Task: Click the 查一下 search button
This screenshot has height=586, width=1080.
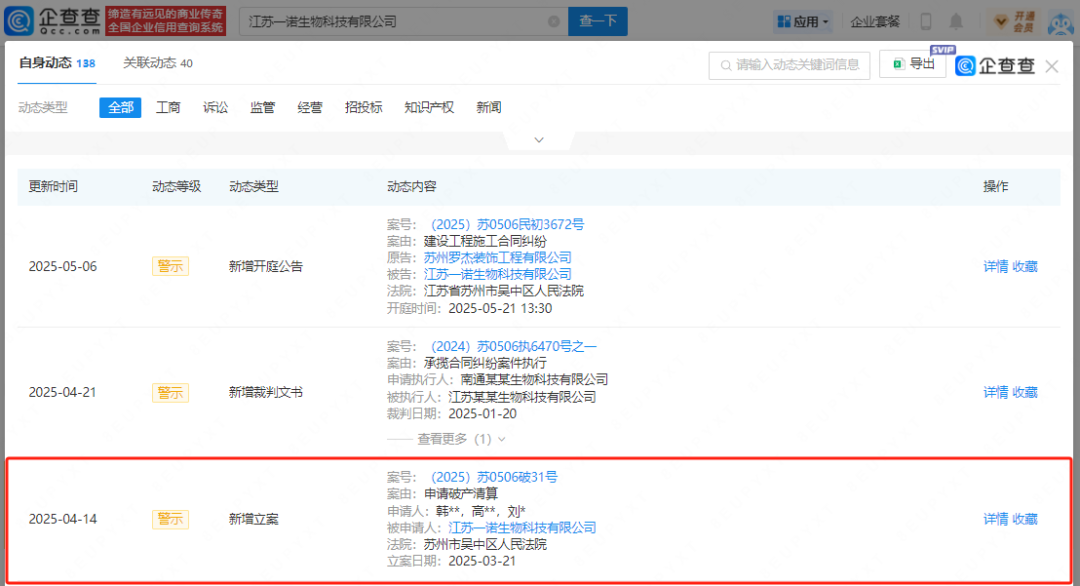Action: (x=597, y=21)
